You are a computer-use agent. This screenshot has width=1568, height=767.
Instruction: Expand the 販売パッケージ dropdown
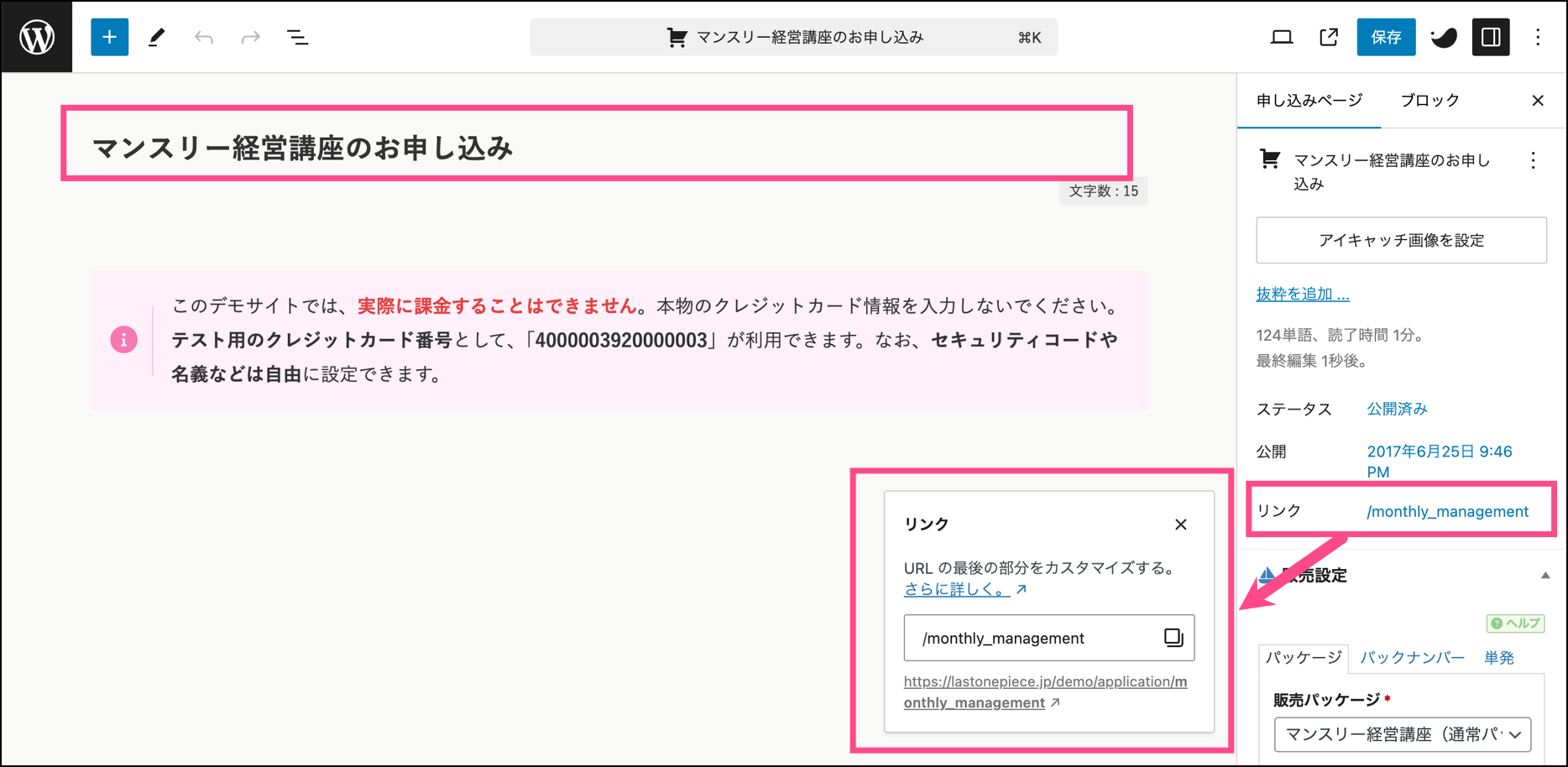[1402, 734]
